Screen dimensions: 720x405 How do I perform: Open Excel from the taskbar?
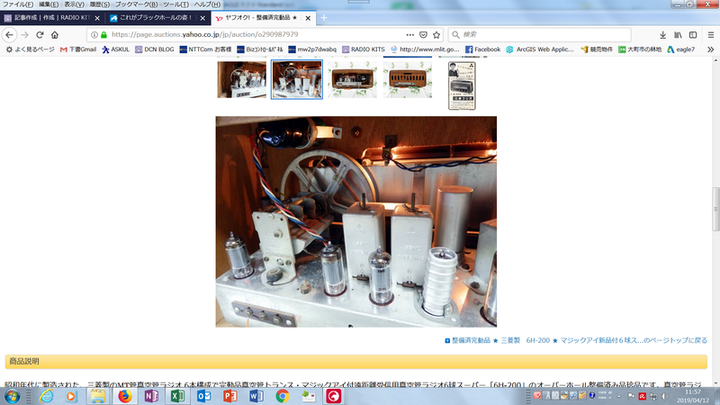pos(177,396)
